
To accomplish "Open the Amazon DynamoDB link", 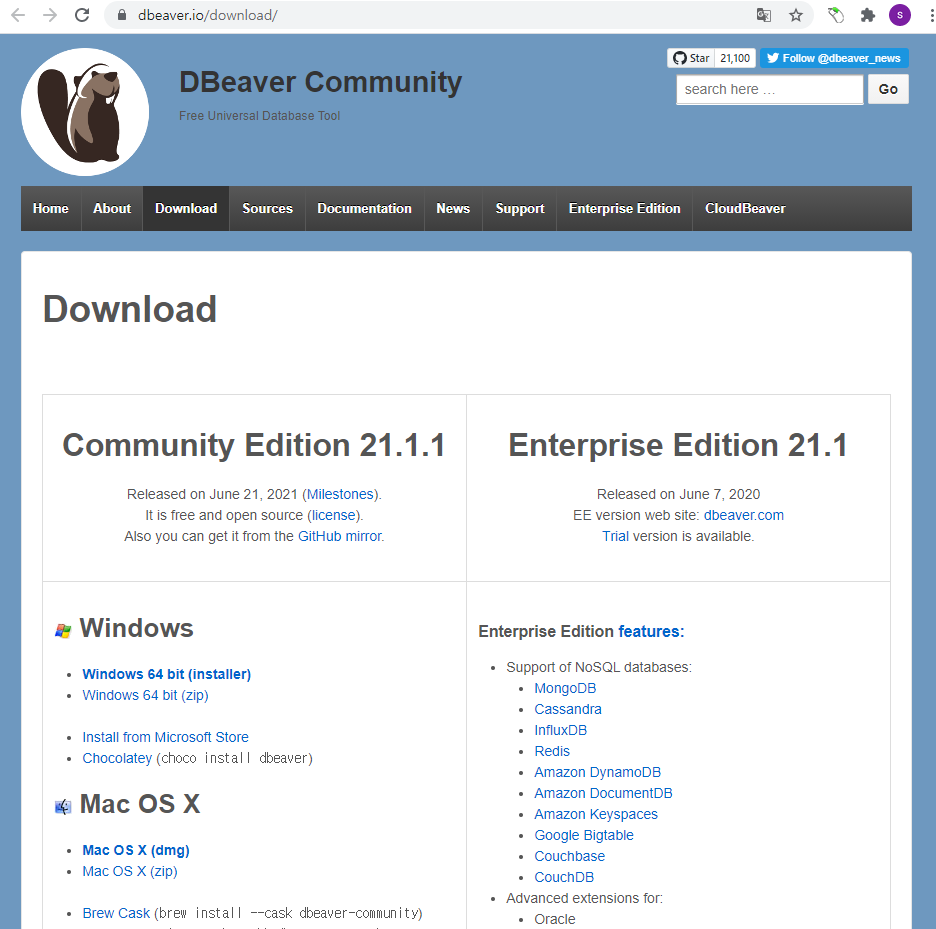I will click(x=598, y=772).
